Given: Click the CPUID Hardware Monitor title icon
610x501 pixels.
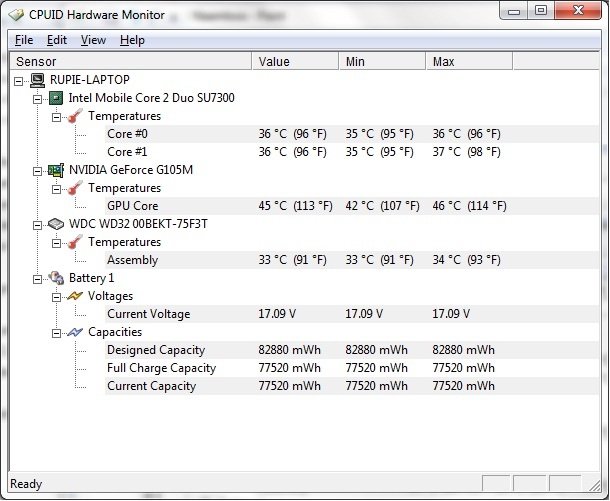Looking at the screenshot, I should (x=16, y=15).
